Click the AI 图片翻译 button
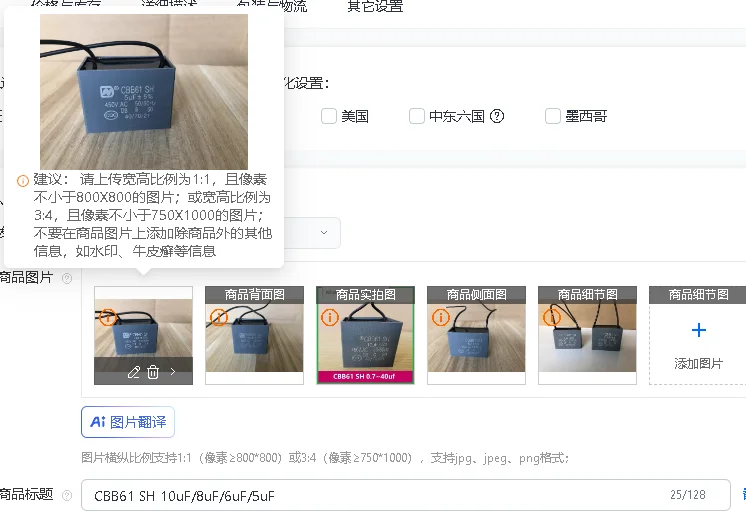 [128, 422]
